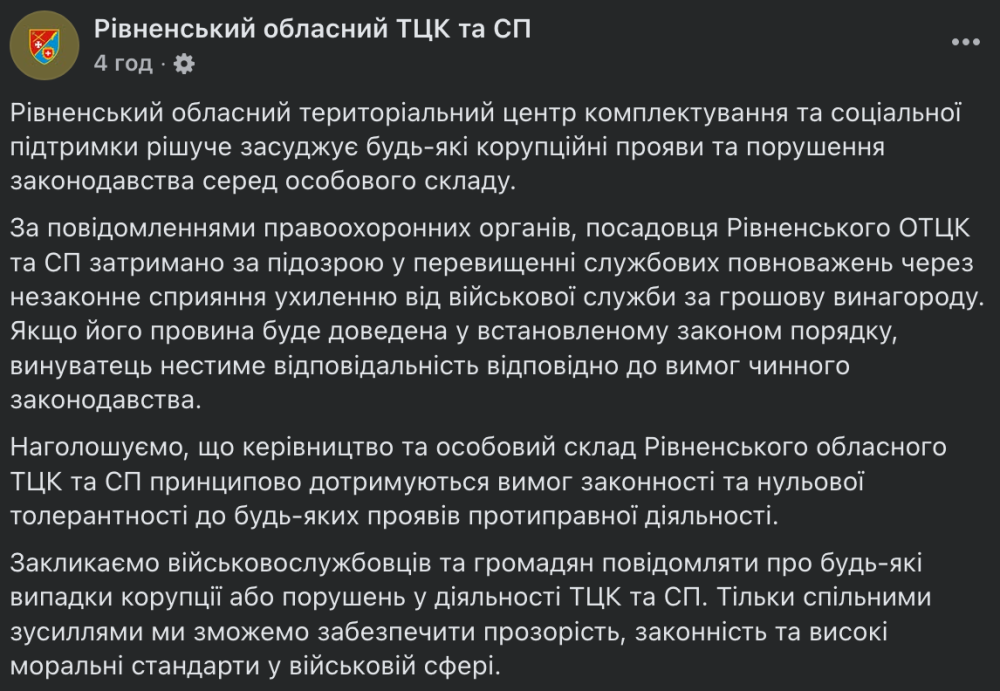Open the page's coat-of-arms profile picture
Screen dimensions: 1000x691
click(x=43, y=45)
